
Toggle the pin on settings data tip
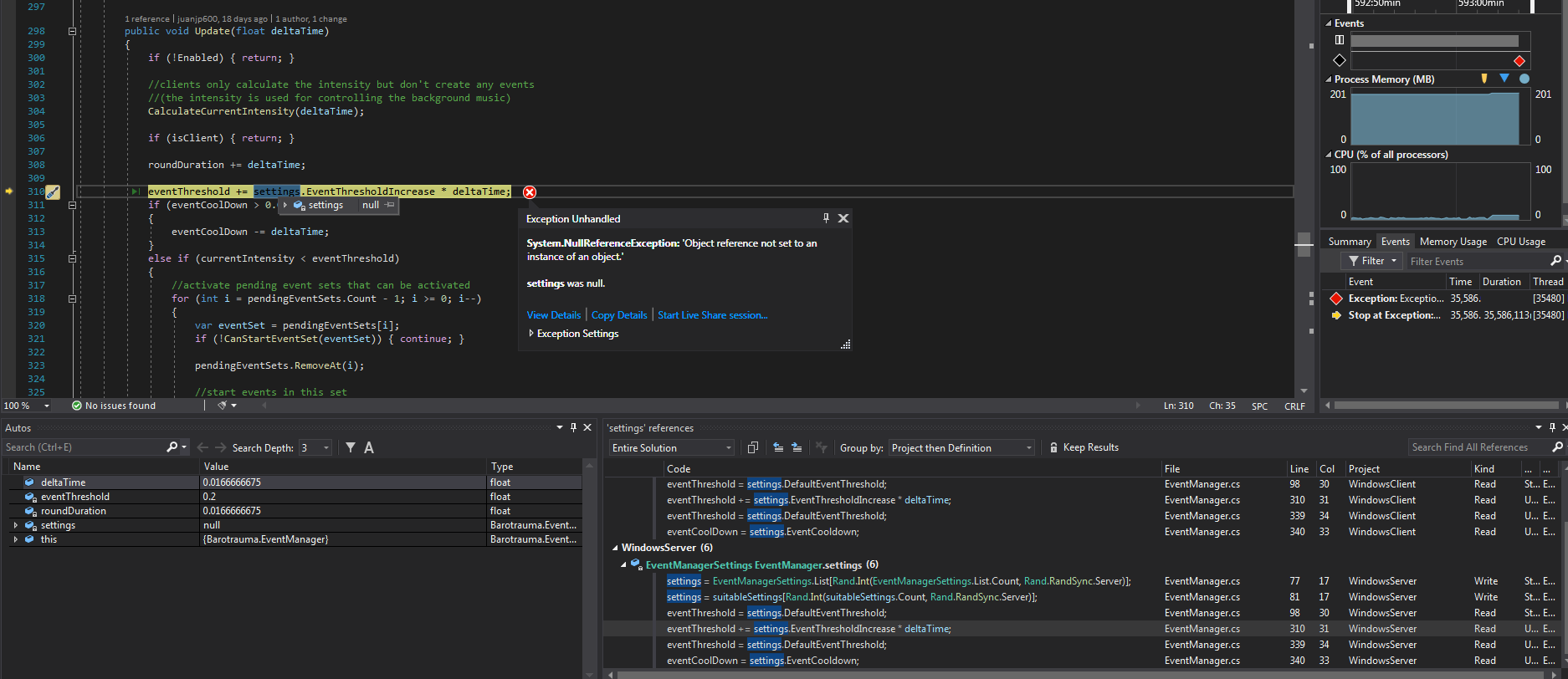[389, 205]
